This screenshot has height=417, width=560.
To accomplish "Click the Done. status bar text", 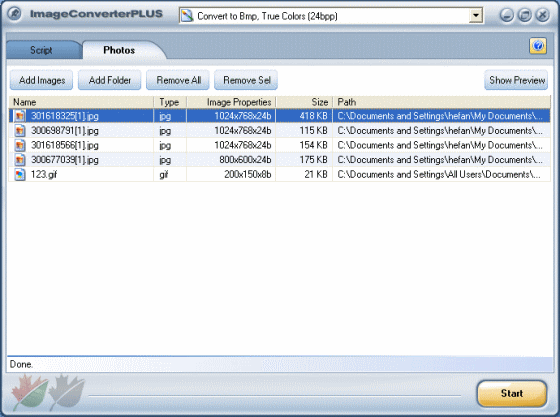I will click(x=21, y=365).
